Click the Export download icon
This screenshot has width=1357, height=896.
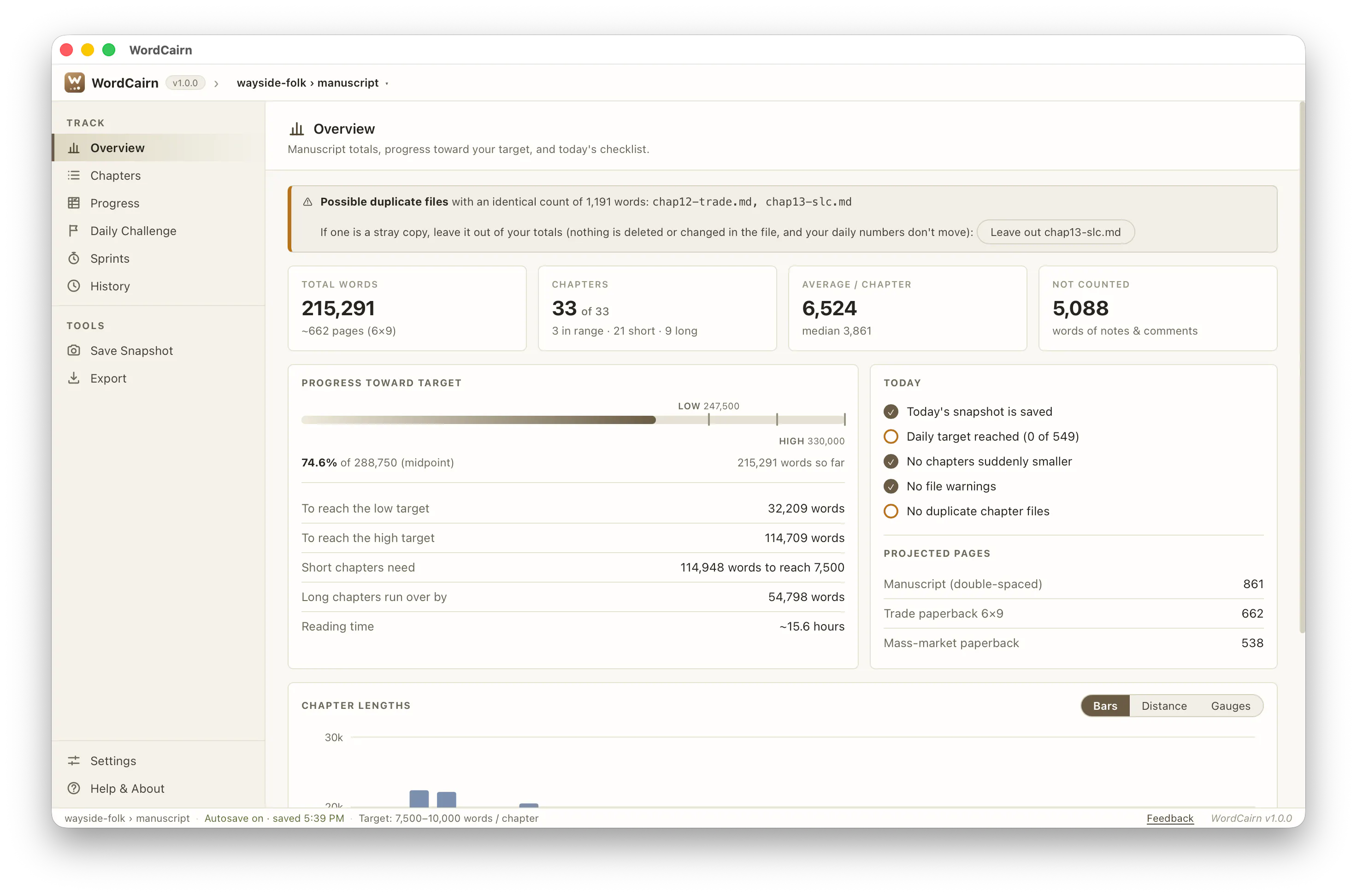click(x=74, y=378)
